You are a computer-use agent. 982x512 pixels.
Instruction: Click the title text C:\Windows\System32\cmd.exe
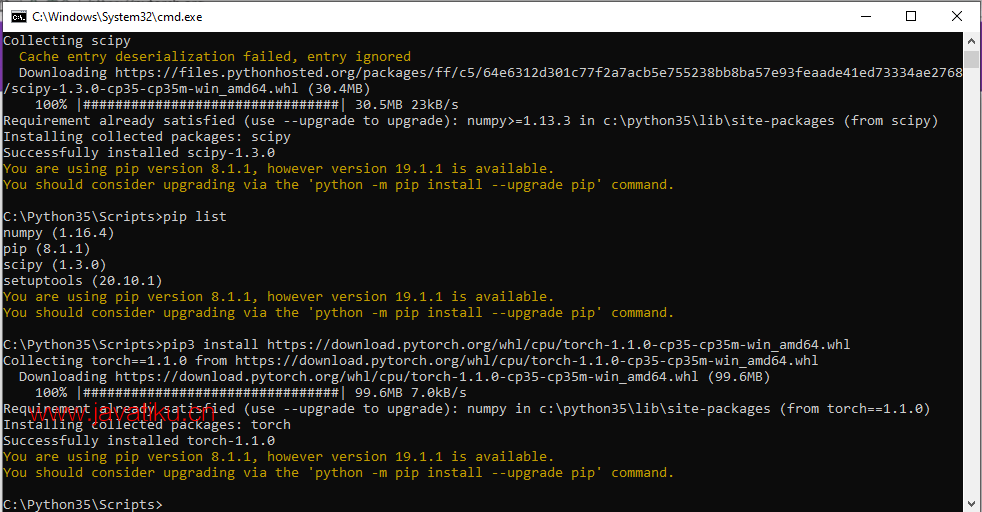tap(117, 17)
